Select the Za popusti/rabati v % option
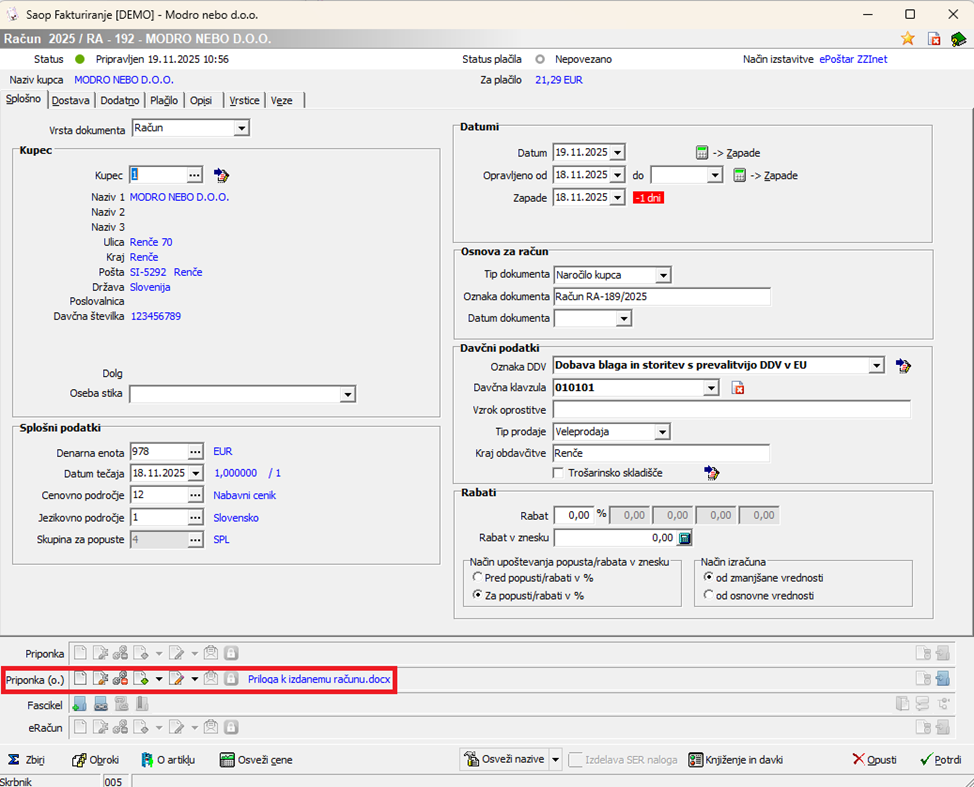 point(477,594)
